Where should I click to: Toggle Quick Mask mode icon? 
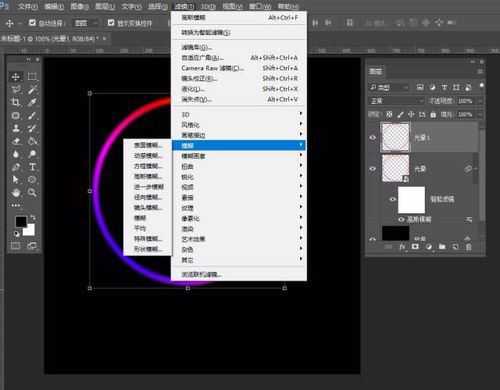[15, 246]
